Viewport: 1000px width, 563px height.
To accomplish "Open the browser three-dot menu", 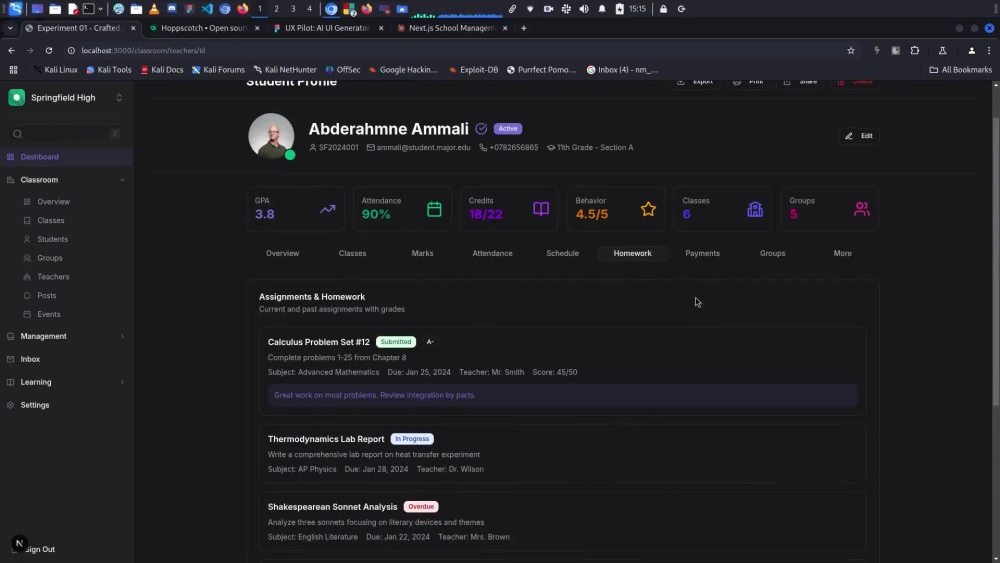I will pyautogui.click(x=989, y=50).
